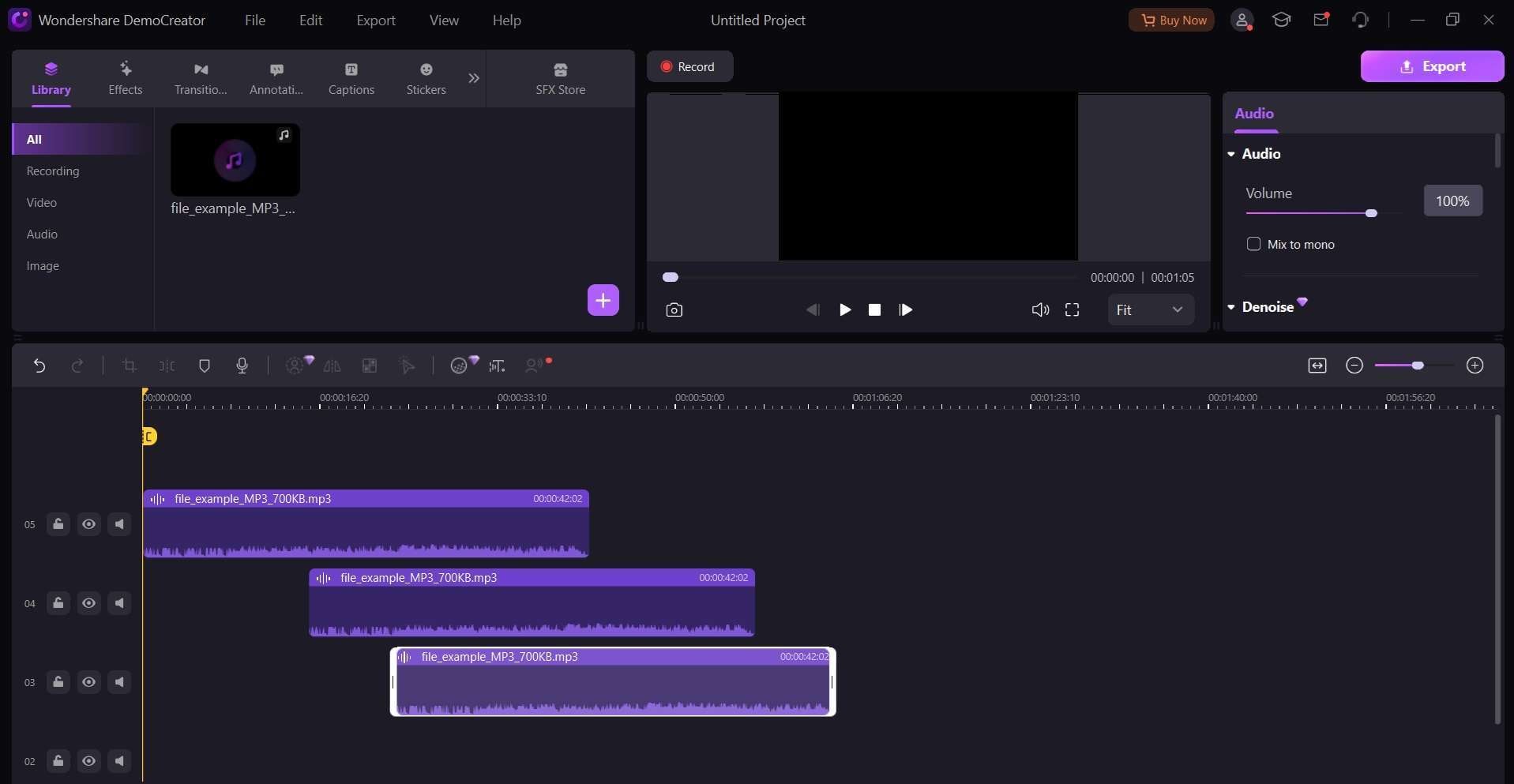Click the avatar recording icon
The height and width of the screenshot is (784, 1514).
(x=537, y=365)
